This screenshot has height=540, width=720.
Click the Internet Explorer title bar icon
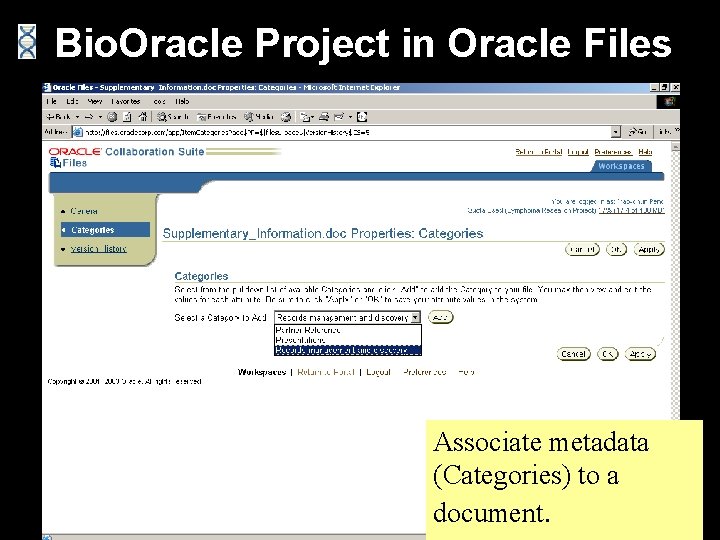[x=46, y=87]
